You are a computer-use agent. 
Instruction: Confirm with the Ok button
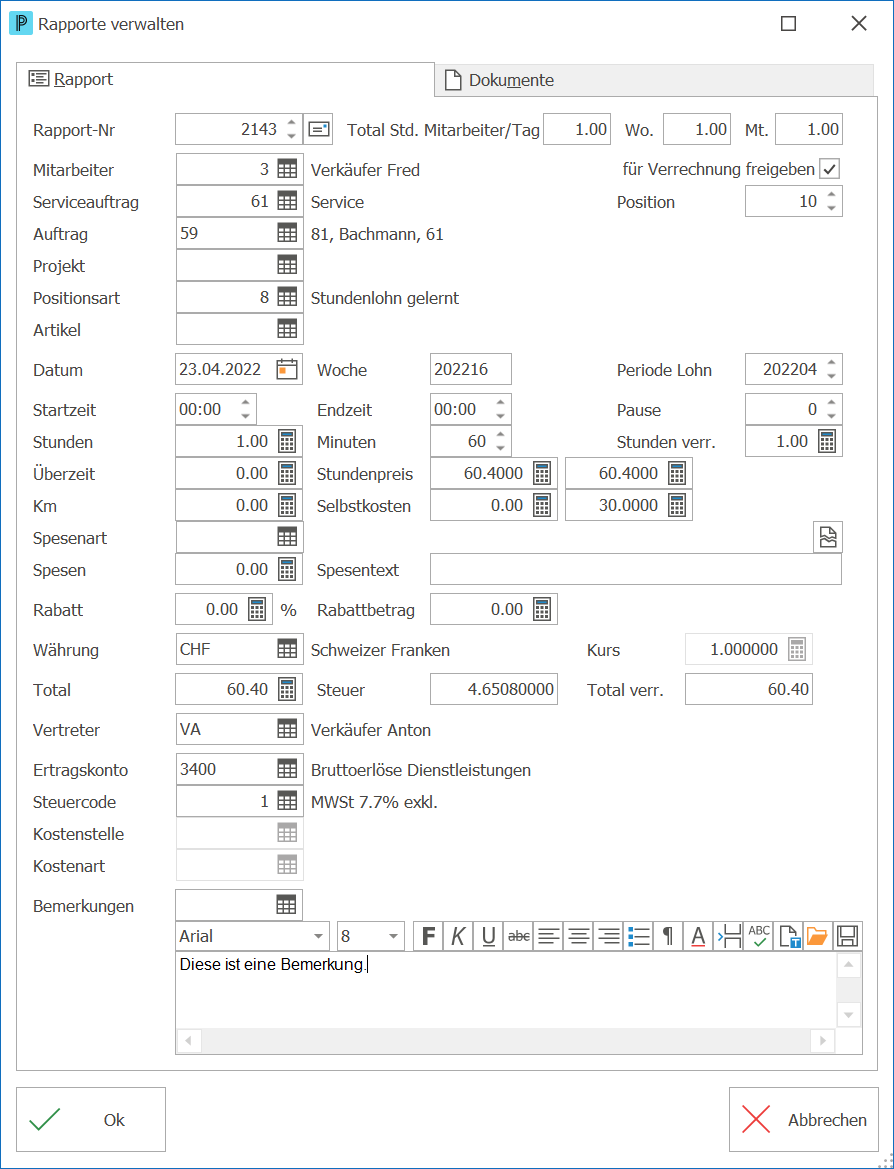pos(91,1120)
